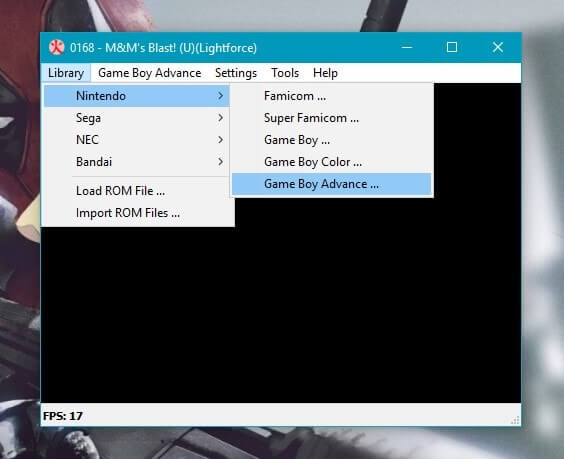
Task: Select Game Boy Color entry
Action: click(332, 162)
